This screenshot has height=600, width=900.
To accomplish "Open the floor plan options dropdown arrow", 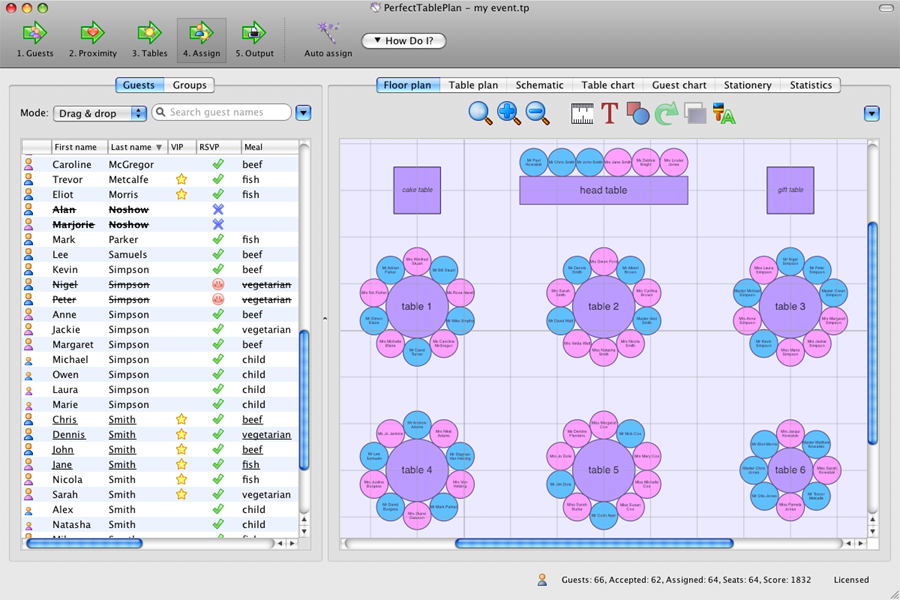I will [871, 114].
